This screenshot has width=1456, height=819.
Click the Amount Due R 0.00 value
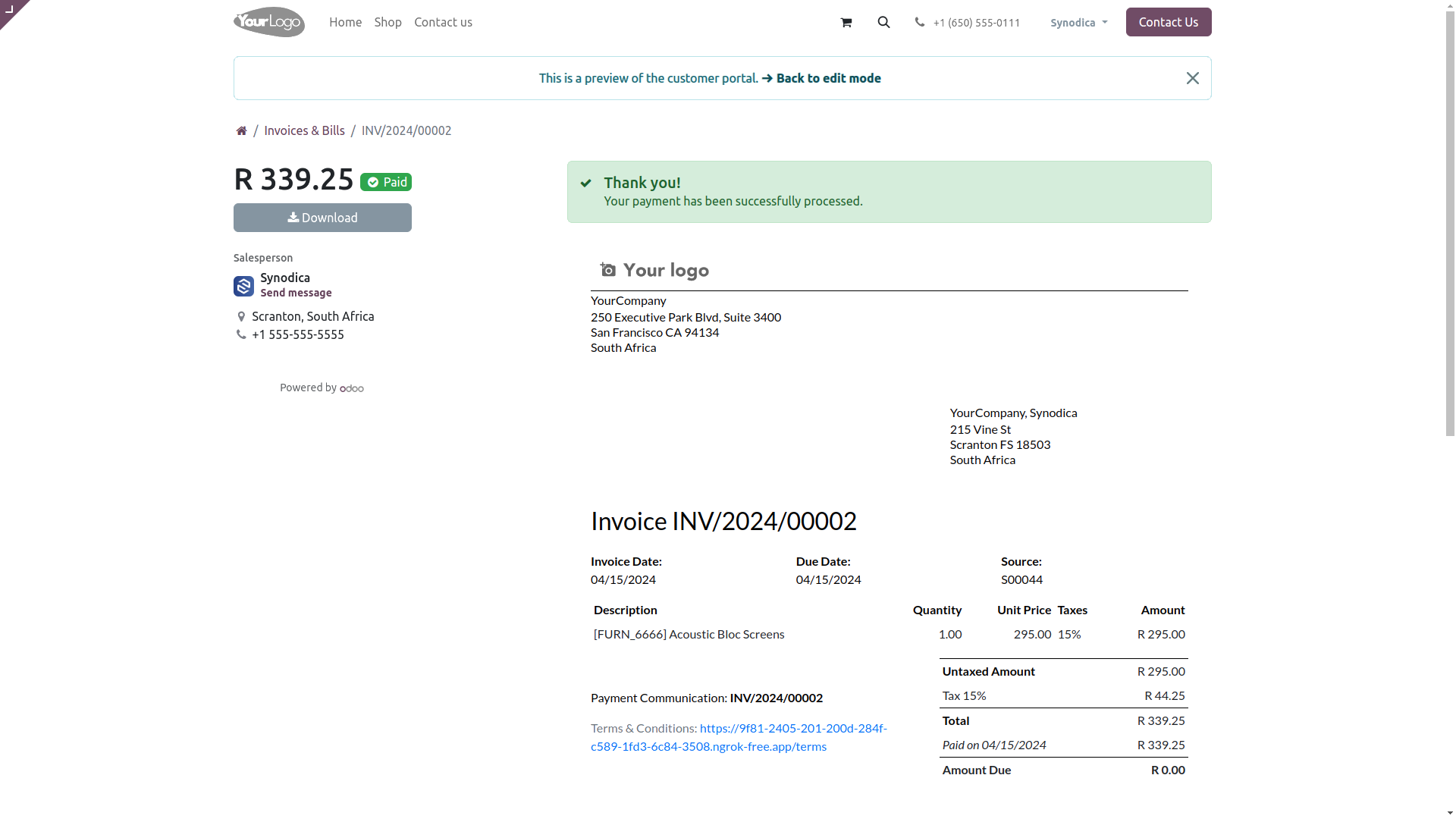[x=1168, y=770]
